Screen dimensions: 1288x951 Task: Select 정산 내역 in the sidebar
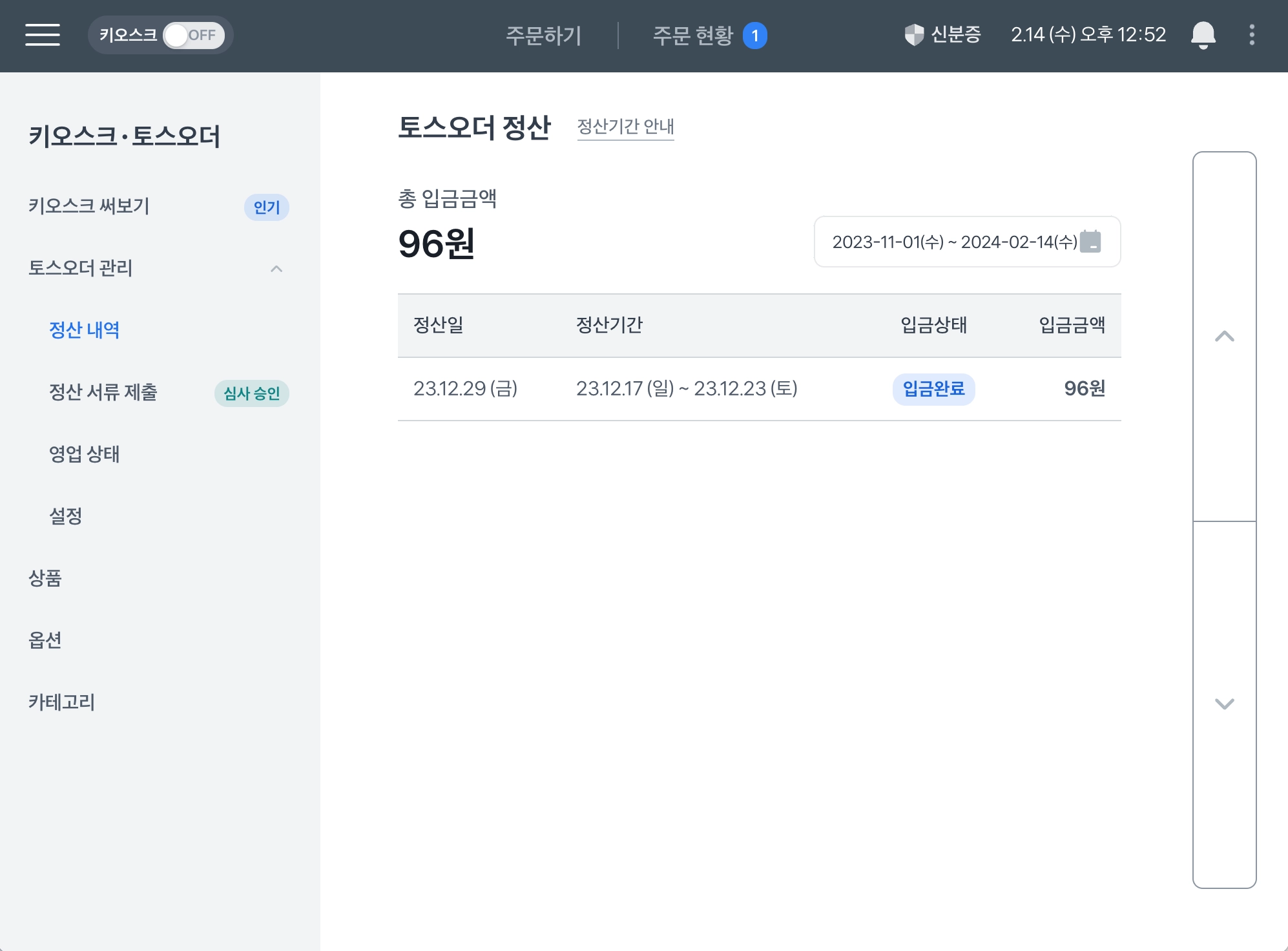click(84, 330)
